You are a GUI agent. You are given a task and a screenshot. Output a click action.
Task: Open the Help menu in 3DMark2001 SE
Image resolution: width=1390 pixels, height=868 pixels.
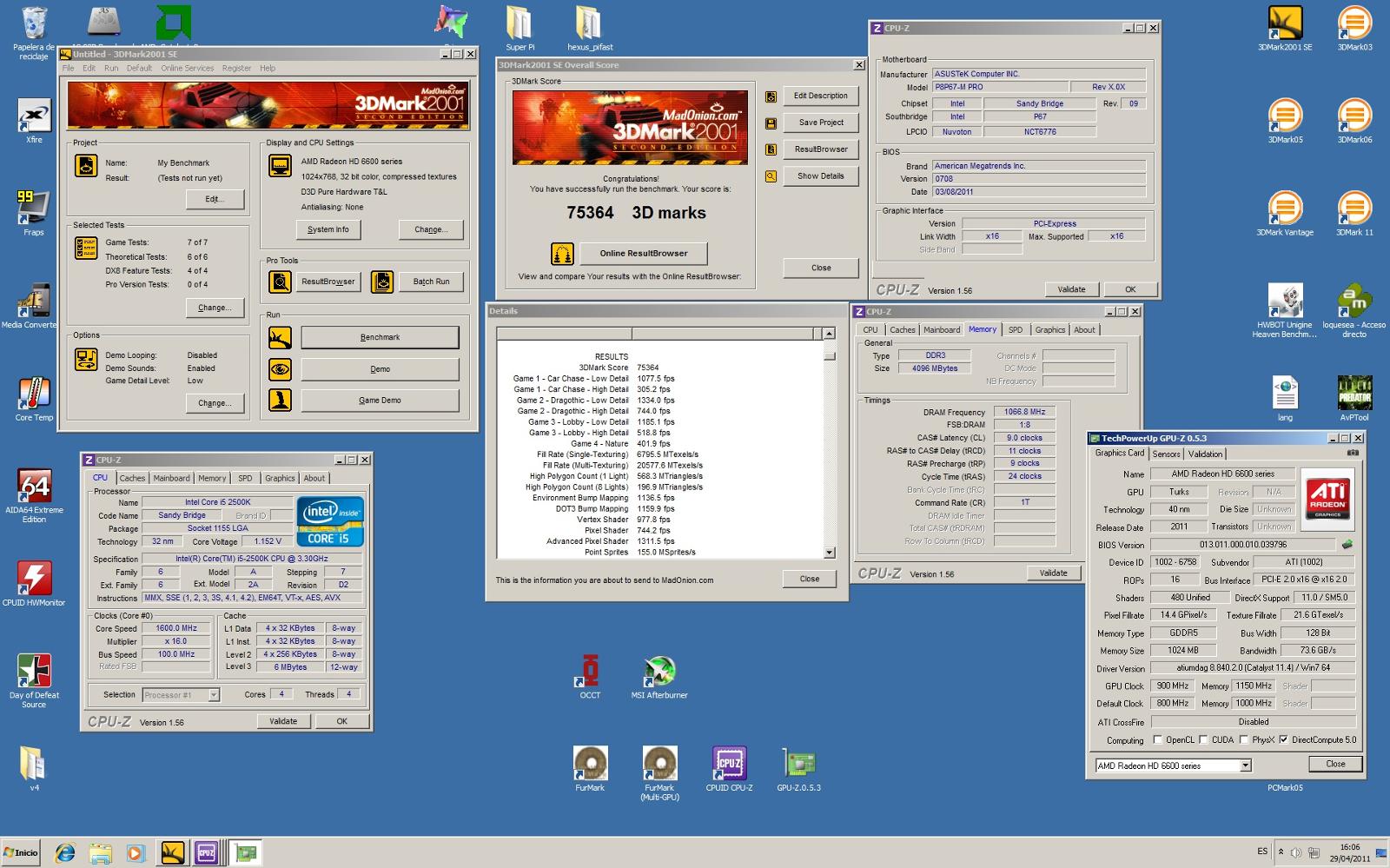tap(268, 68)
